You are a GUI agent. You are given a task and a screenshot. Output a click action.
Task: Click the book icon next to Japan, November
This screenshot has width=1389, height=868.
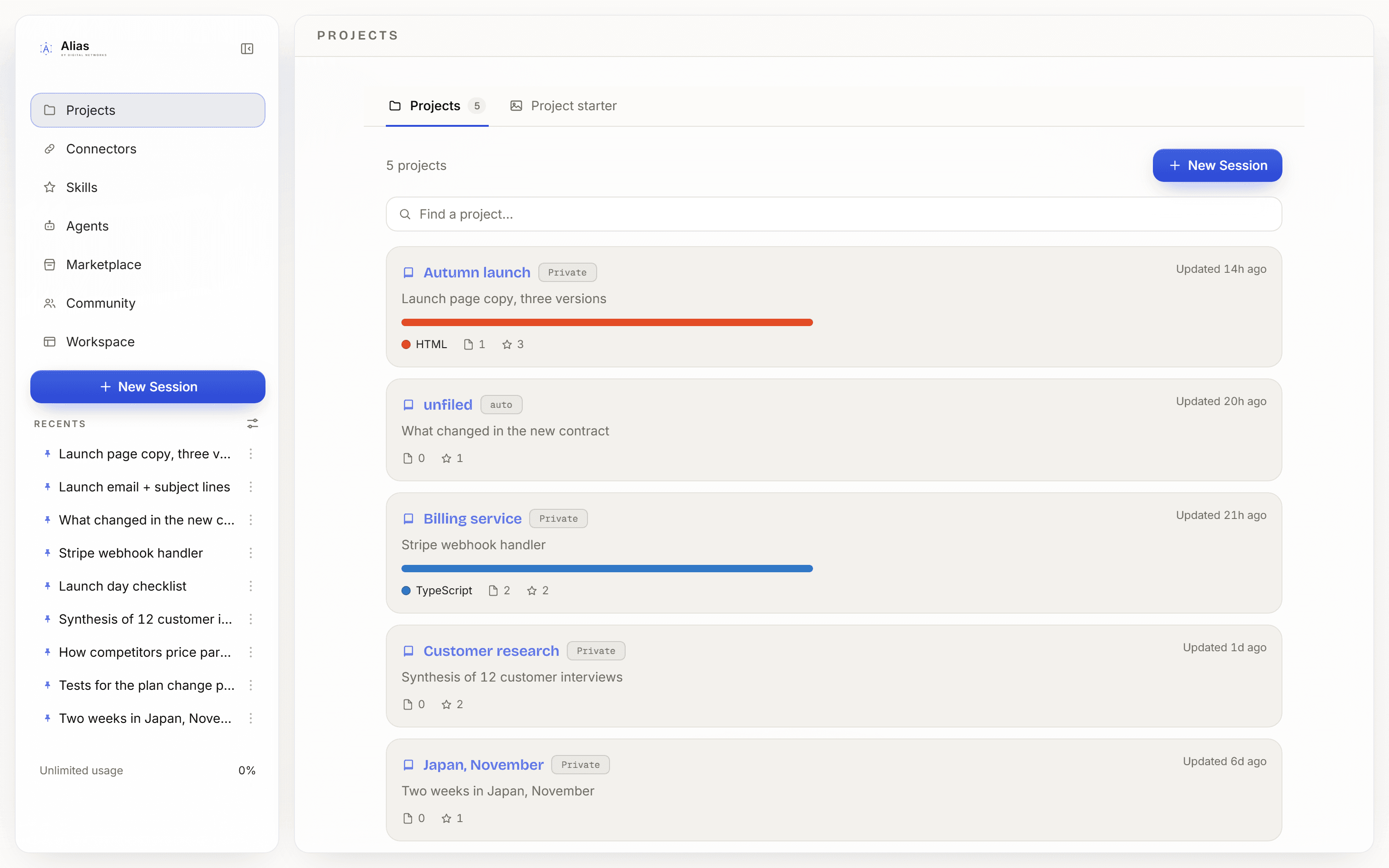tap(408, 765)
